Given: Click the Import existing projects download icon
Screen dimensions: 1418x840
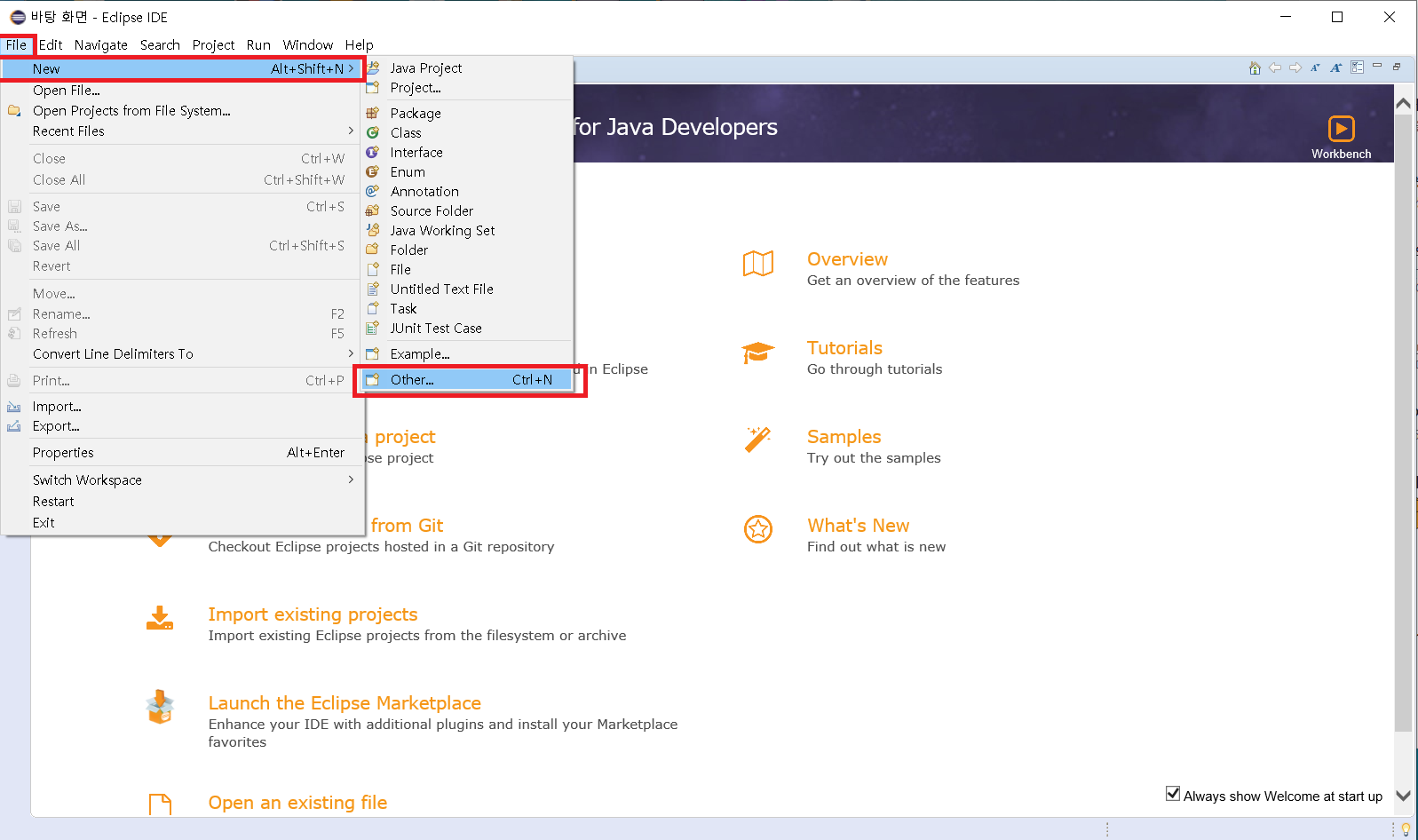Looking at the screenshot, I should [x=160, y=618].
